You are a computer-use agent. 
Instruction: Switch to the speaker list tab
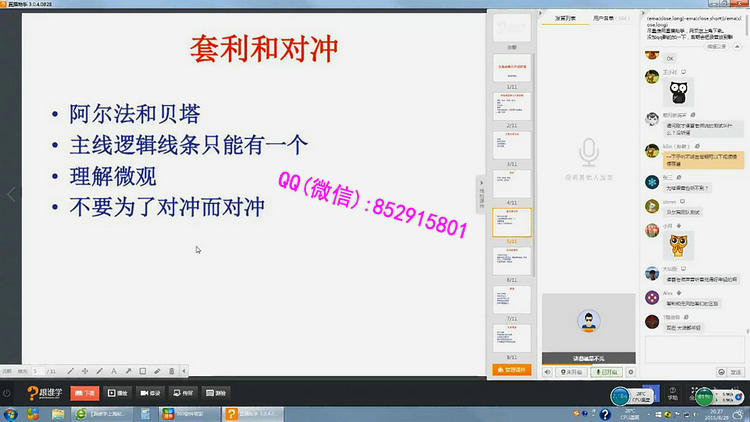click(x=567, y=18)
